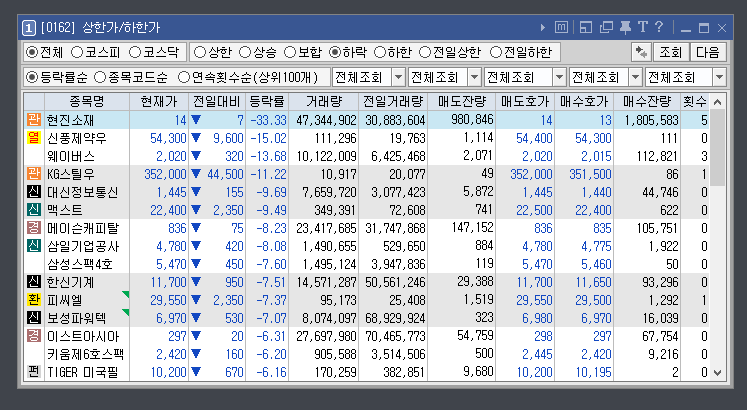
Task: Click the table scrollbar up arrow
Action: [x=718, y=102]
